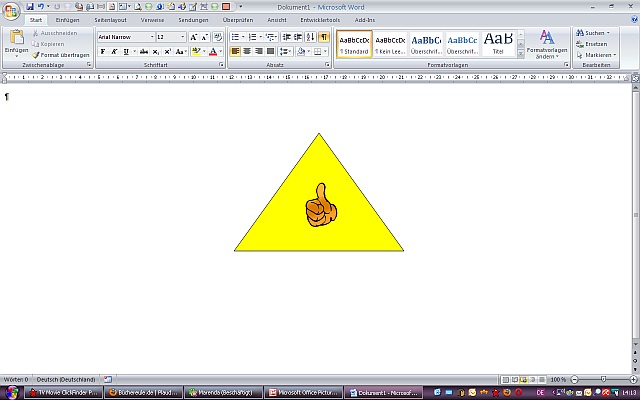640x400 pixels.
Task: Open the Word help icon
Action: pos(632,20)
